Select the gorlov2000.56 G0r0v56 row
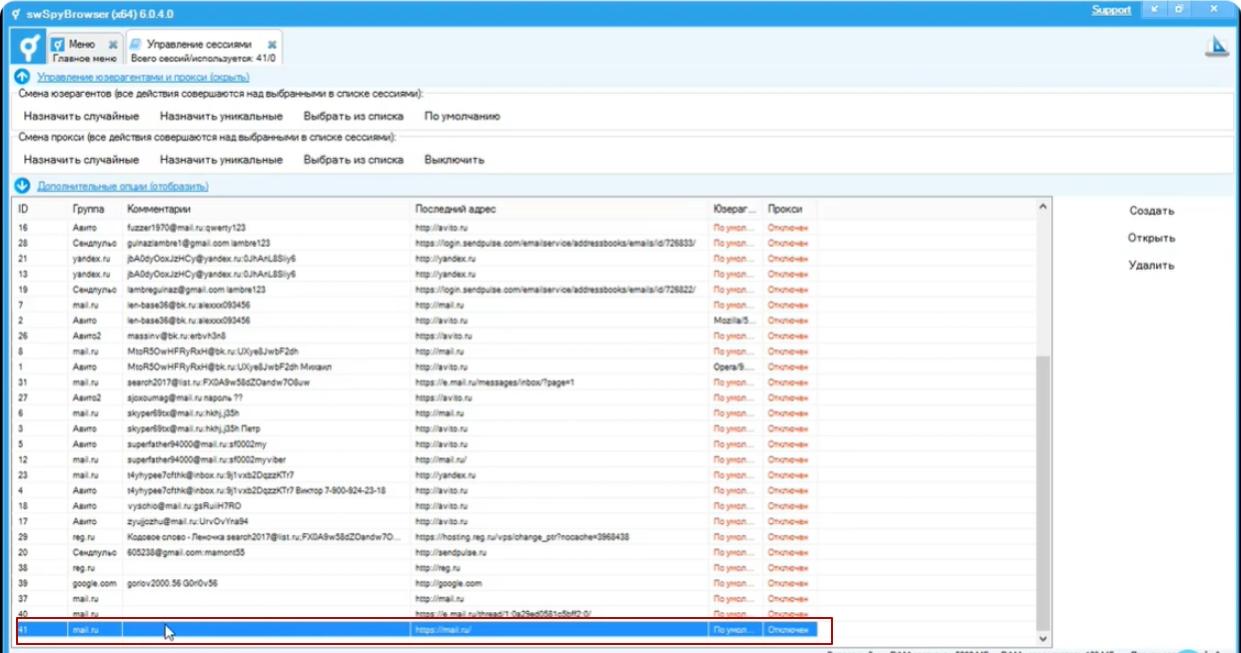 tap(417, 583)
